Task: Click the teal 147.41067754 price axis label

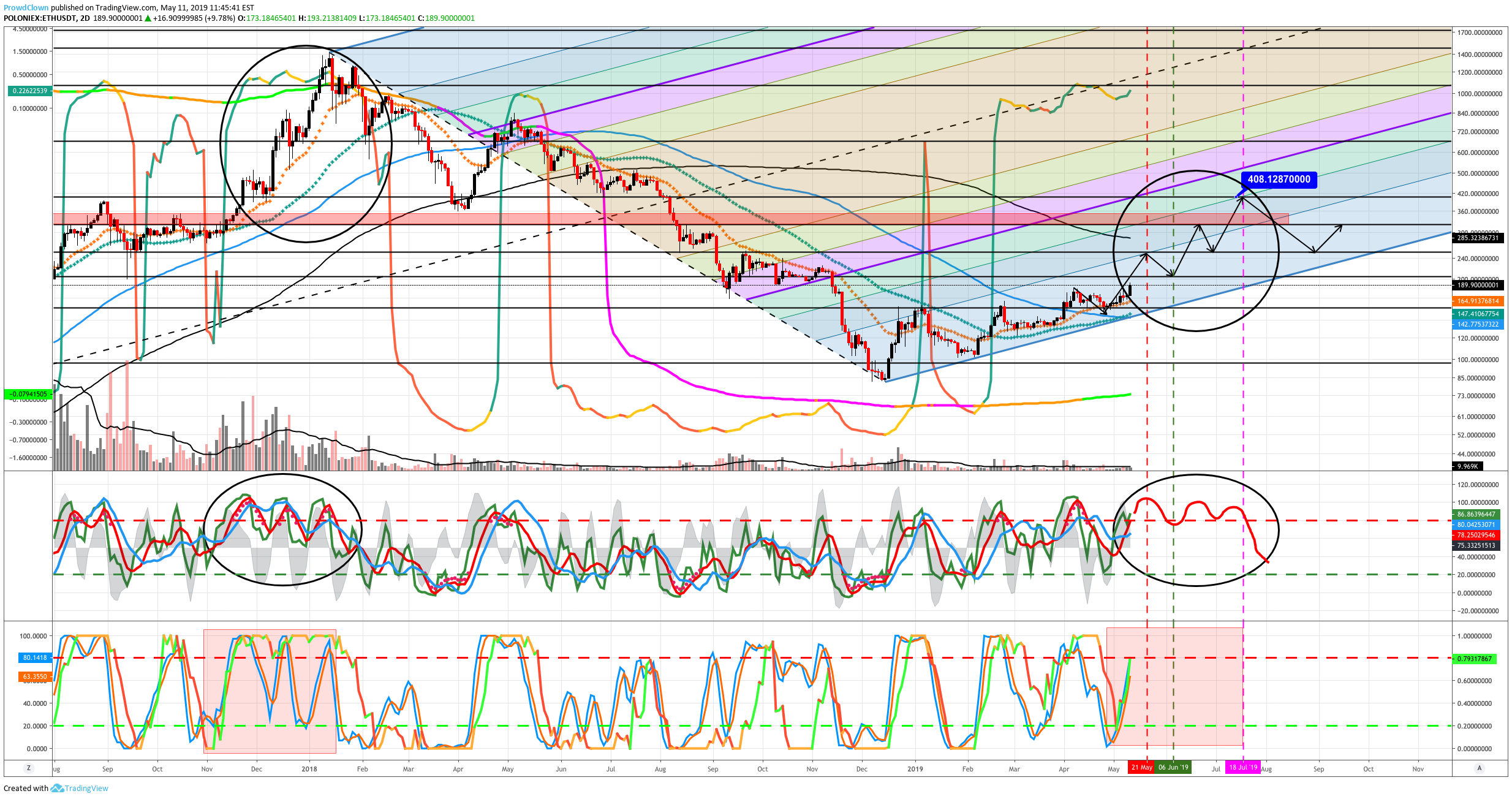Action: click(1477, 314)
